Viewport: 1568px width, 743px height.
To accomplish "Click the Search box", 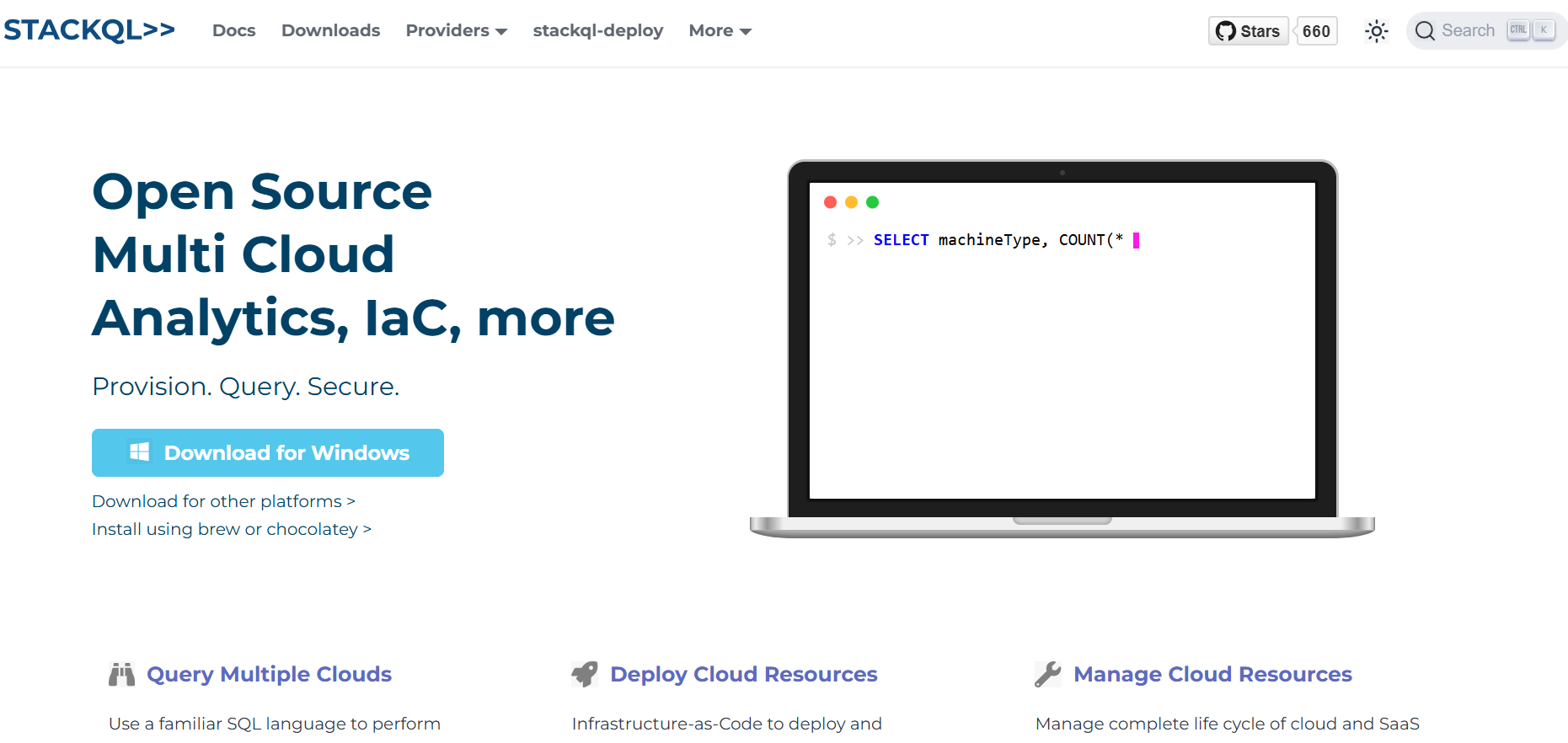I will click(x=1486, y=31).
